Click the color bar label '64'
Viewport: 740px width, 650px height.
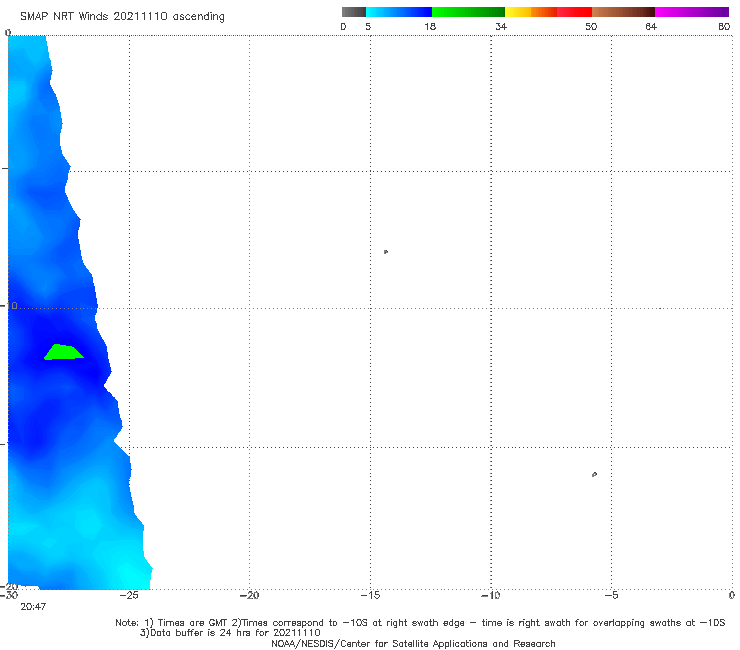(x=651, y=27)
